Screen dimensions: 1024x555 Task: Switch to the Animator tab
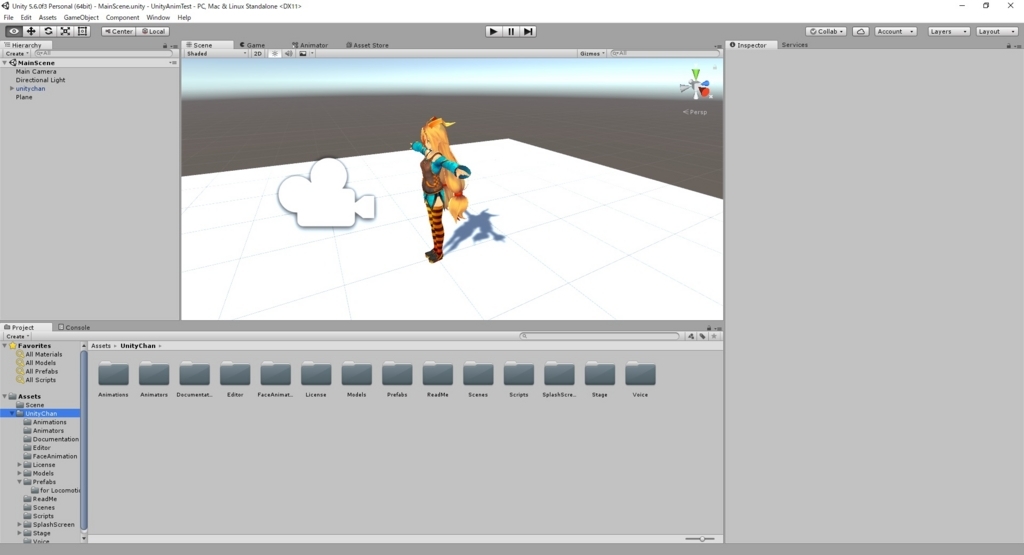click(x=310, y=45)
